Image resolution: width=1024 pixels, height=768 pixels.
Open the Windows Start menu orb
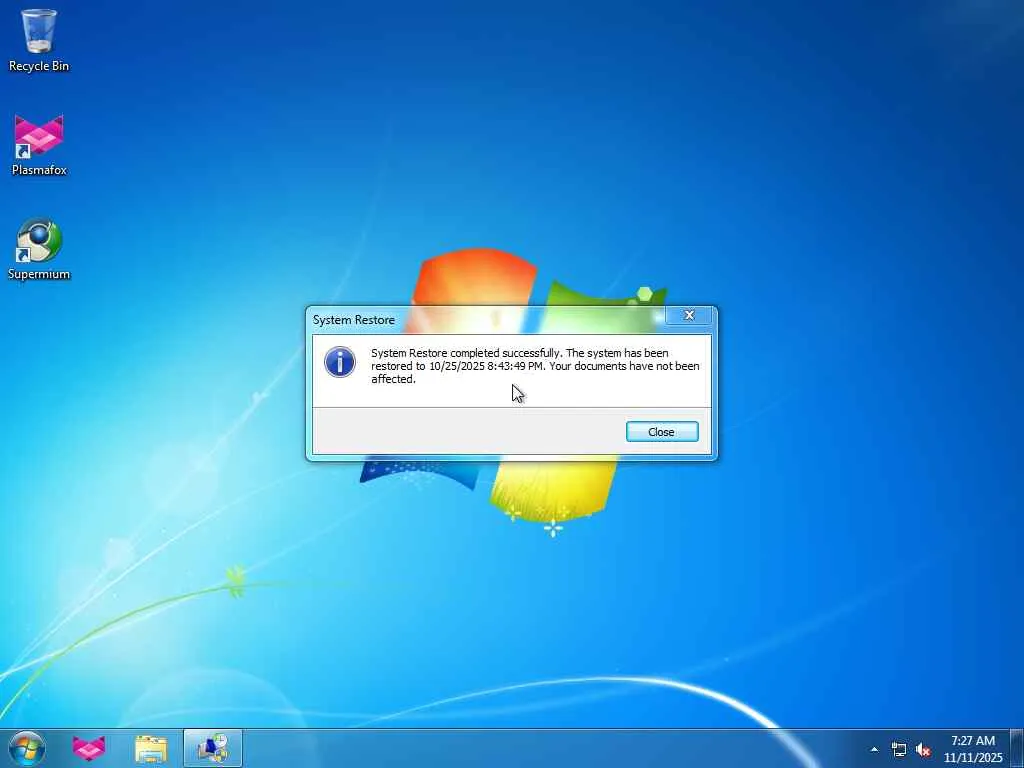click(27, 748)
